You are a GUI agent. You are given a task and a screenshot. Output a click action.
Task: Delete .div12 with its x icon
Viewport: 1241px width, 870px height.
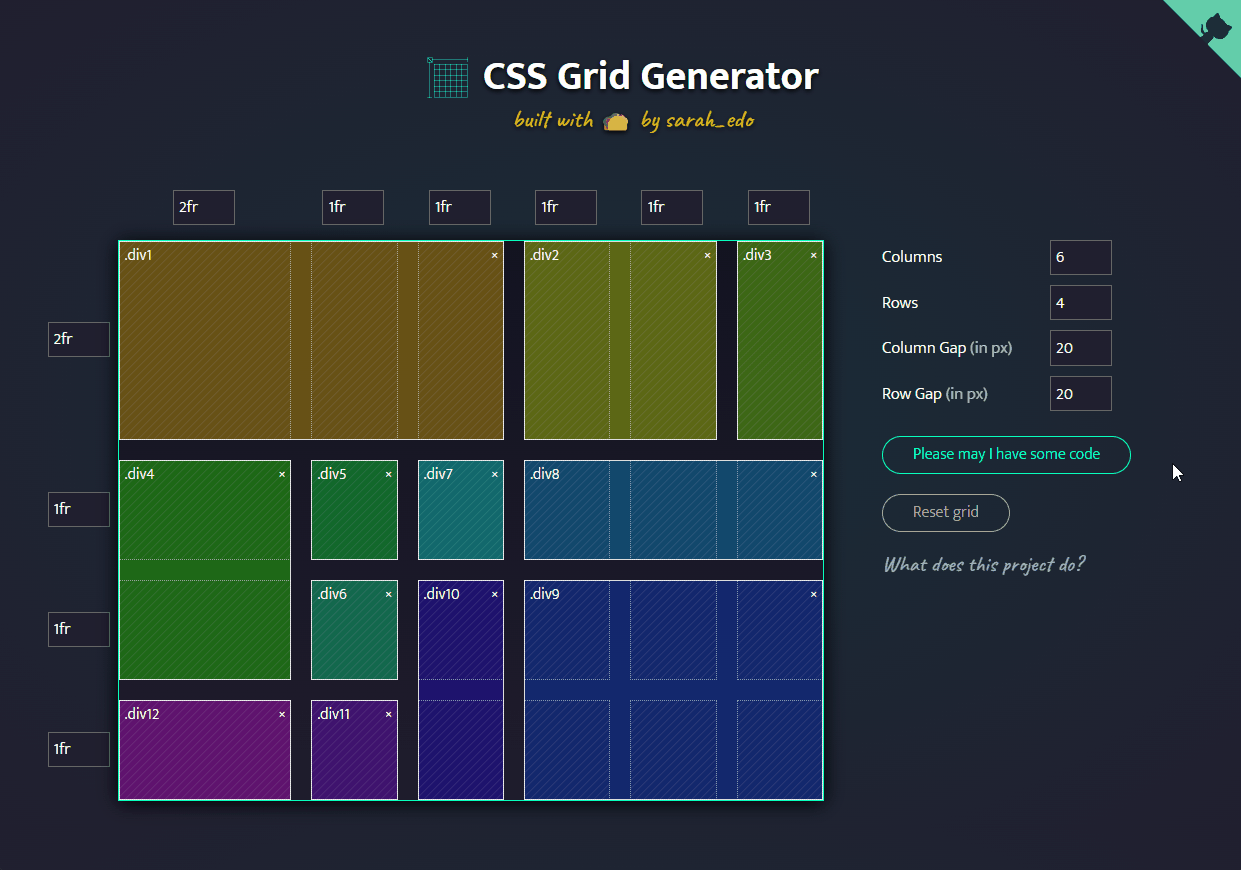click(x=282, y=715)
